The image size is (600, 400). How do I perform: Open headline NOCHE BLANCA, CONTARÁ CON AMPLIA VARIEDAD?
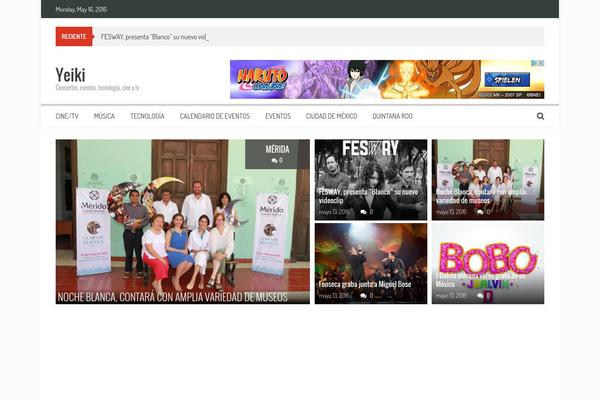click(x=173, y=297)
